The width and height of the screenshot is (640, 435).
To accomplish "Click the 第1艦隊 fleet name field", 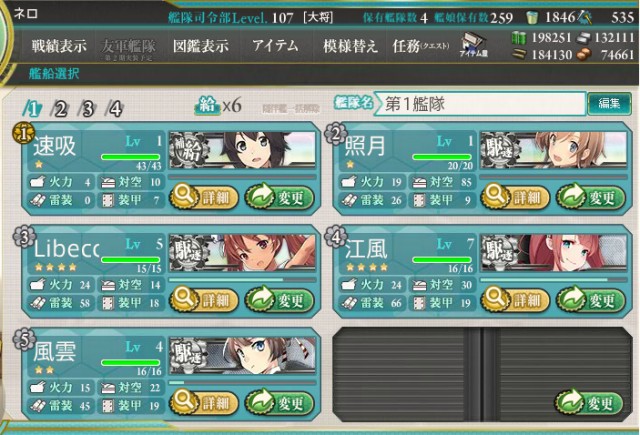I will 480,104.
